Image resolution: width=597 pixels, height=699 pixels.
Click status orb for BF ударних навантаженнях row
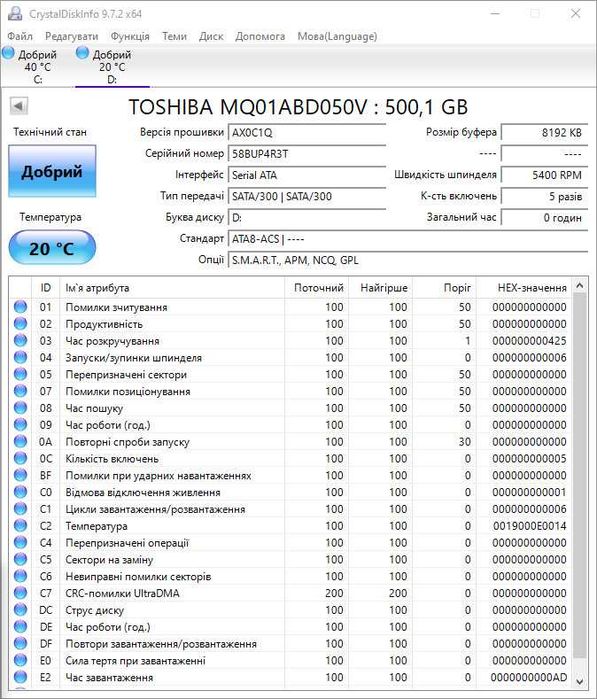pyautogui.click(x=21, y=475)
